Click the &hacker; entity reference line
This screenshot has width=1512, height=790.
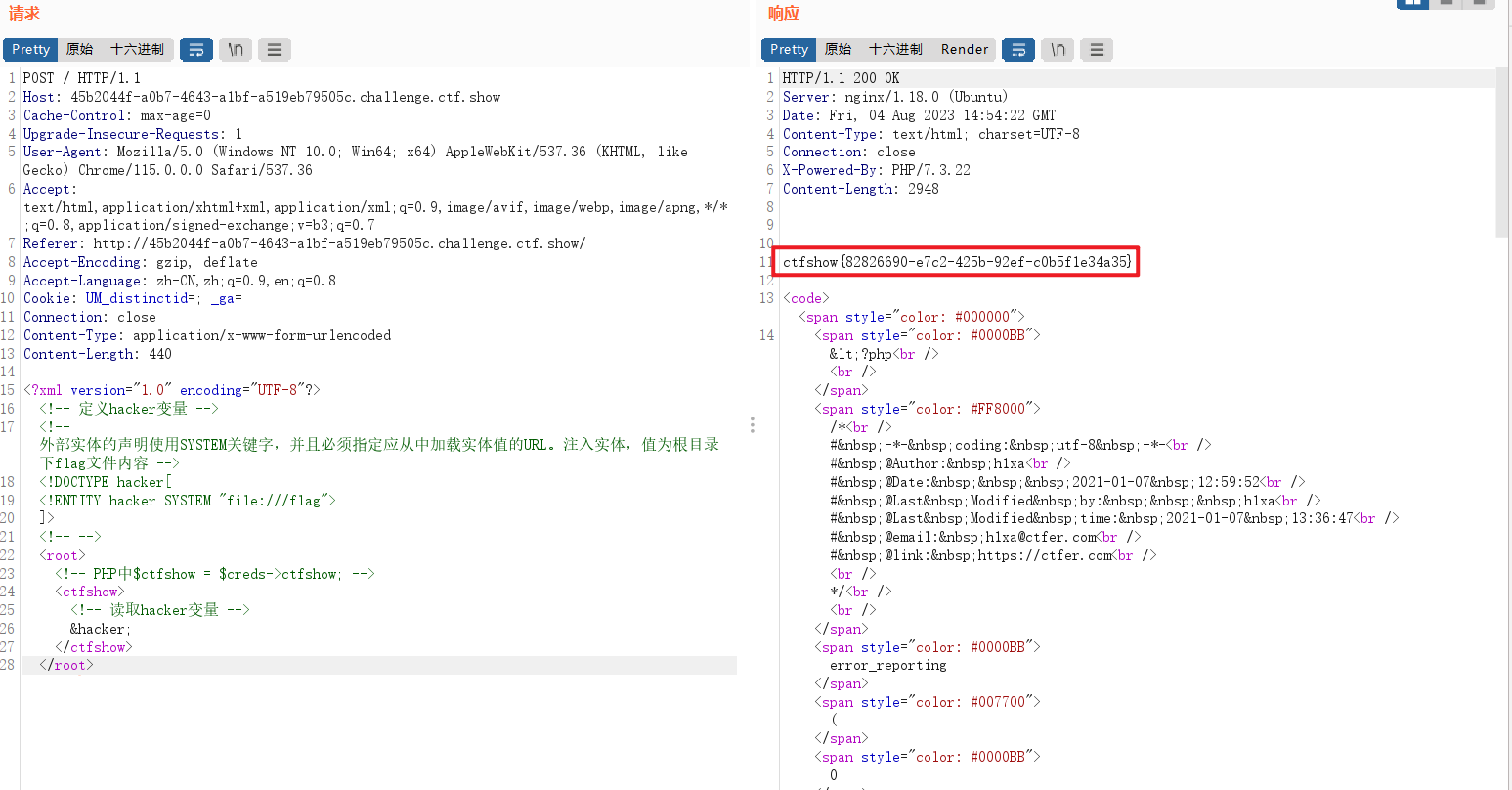101,629
